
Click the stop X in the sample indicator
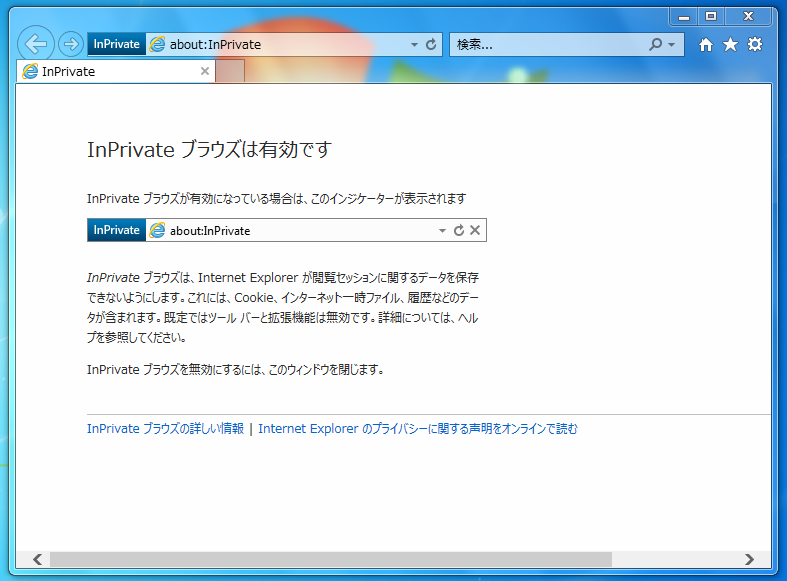(x=475, y=230)
